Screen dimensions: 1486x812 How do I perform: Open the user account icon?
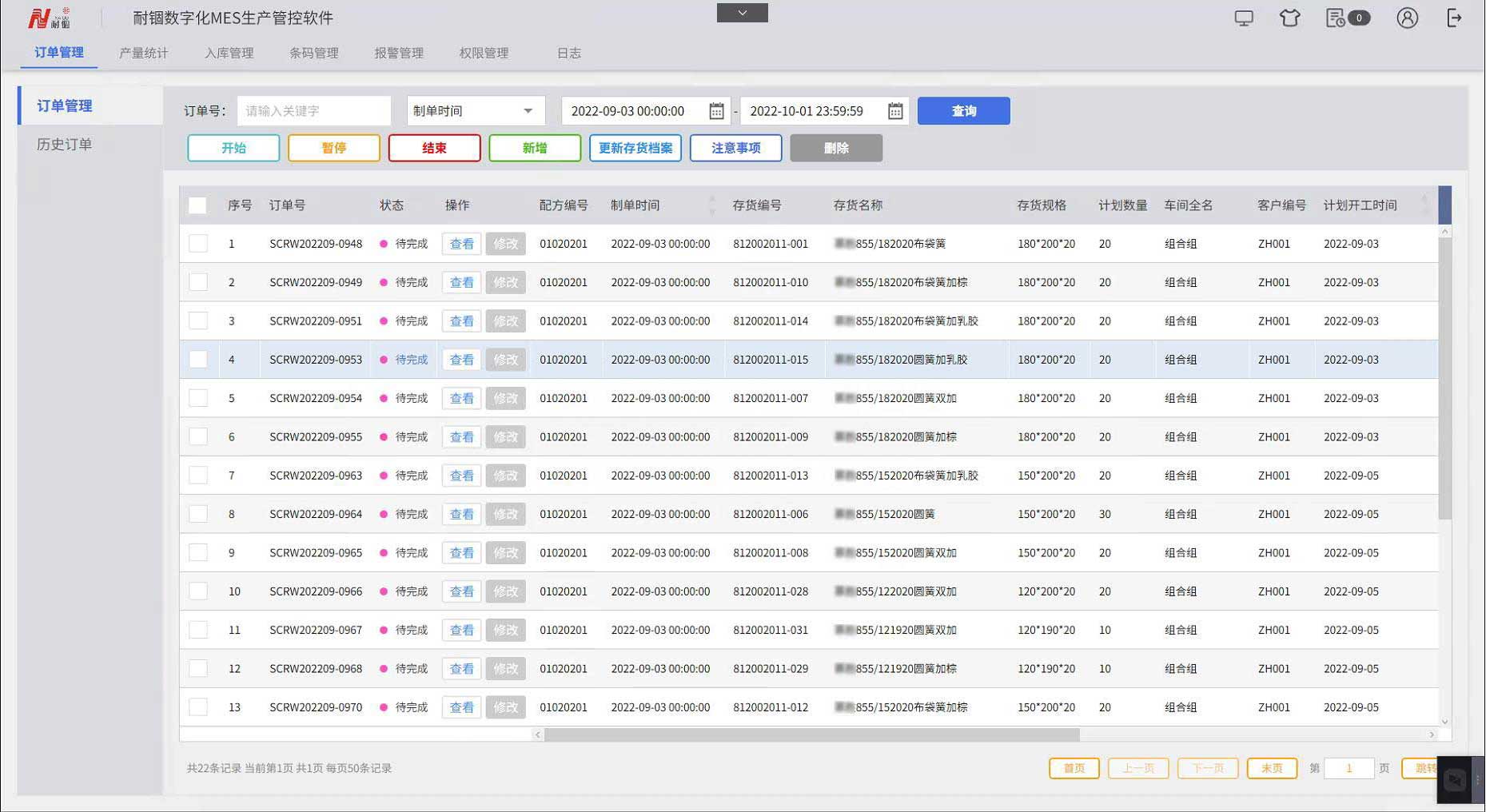pyautogui.click(x=1408, y=18)
